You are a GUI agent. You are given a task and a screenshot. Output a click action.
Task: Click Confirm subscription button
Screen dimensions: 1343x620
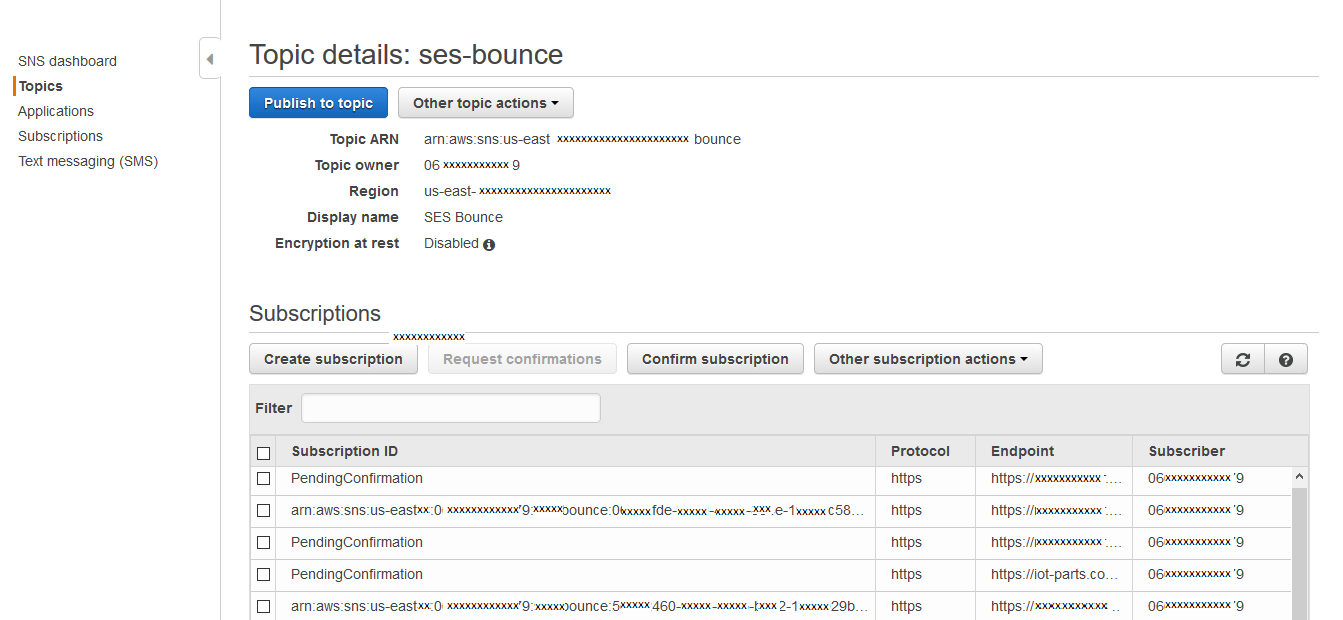pos(715,360)
